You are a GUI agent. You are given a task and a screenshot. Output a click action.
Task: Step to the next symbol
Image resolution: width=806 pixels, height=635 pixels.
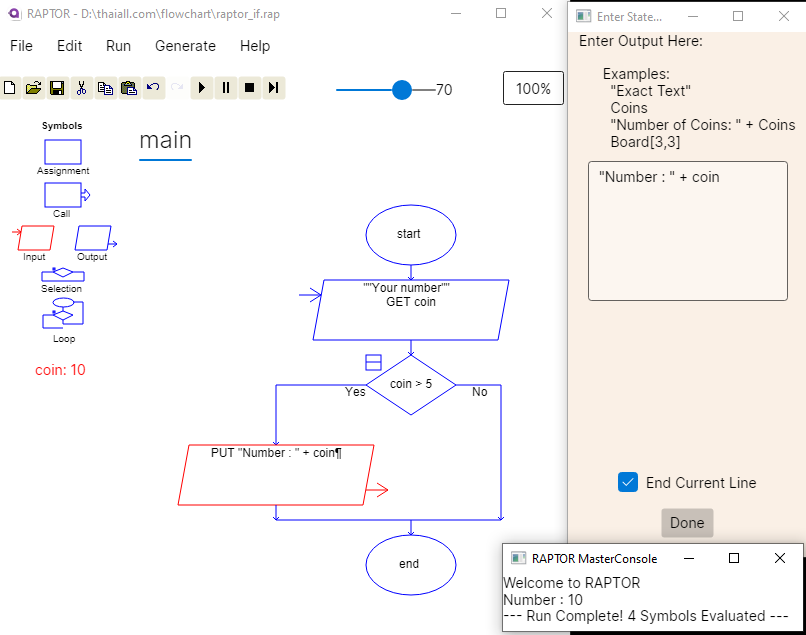[x=274, y=88]
